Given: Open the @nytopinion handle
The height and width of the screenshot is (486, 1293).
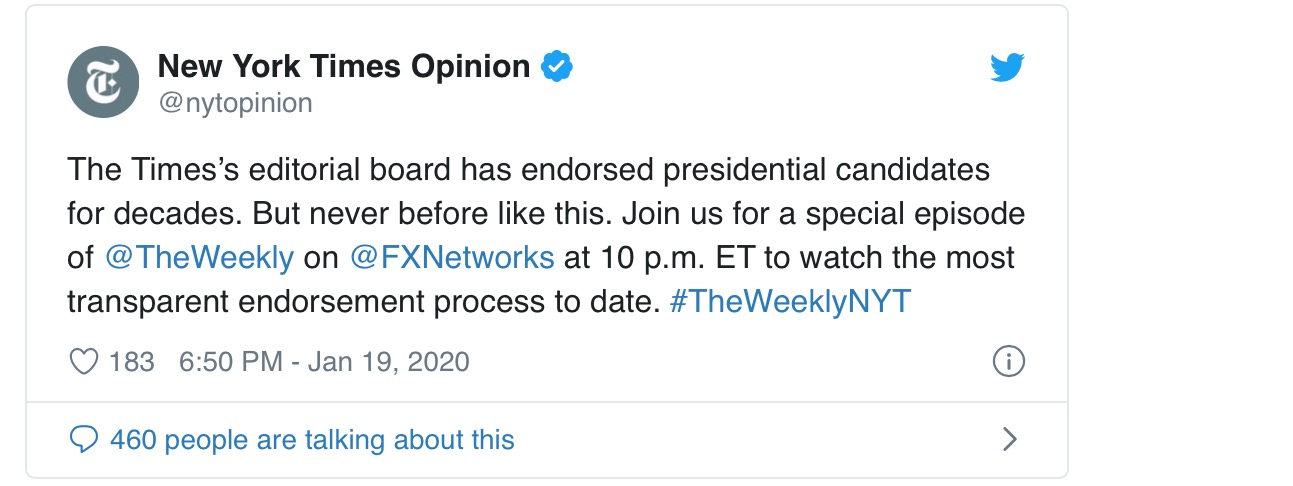Looking at the screenshot, I should point(235,103).
